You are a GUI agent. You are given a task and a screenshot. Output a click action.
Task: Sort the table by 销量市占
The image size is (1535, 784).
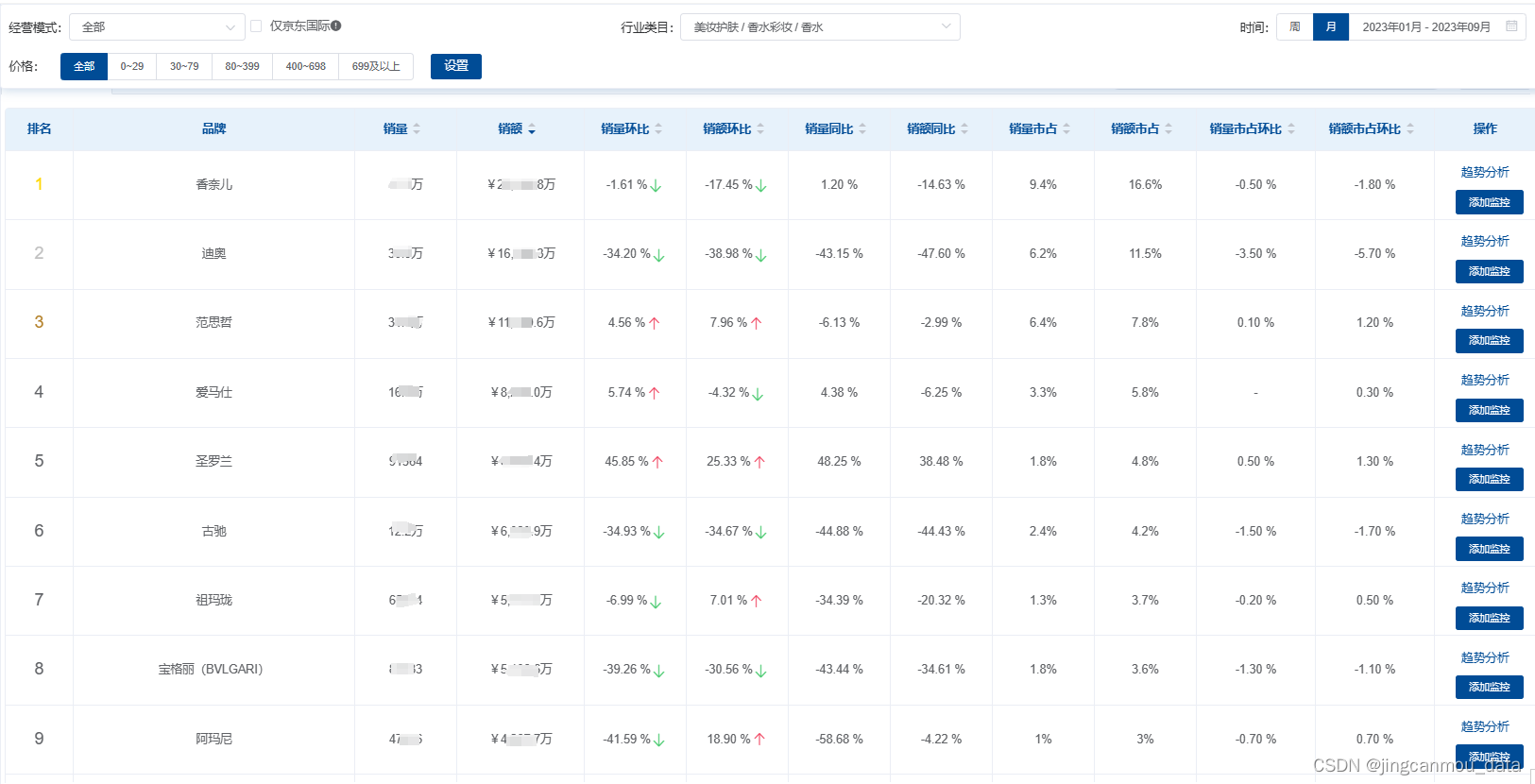point(1066,129)
